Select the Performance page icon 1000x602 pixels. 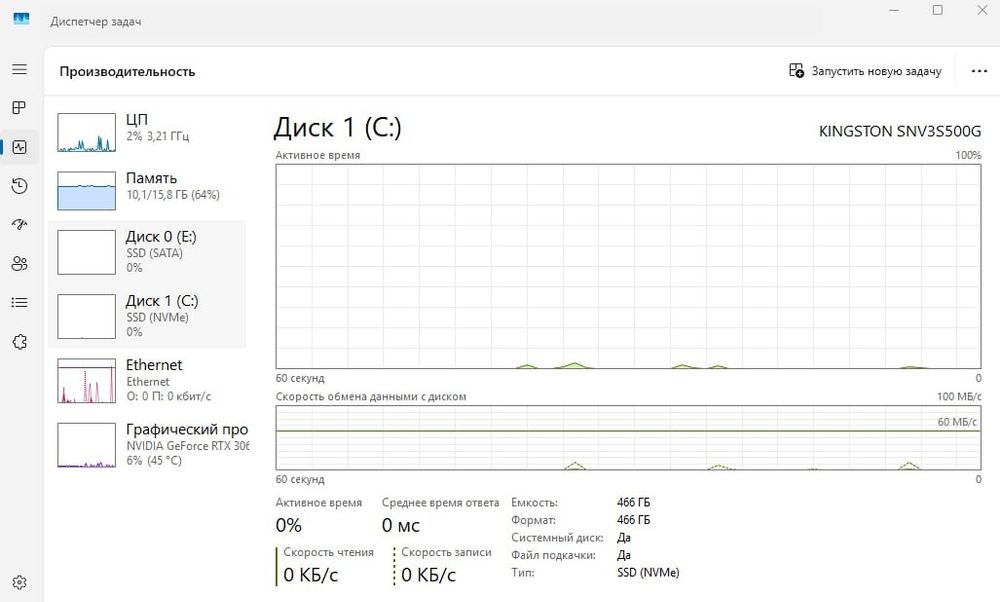[19, 147]
